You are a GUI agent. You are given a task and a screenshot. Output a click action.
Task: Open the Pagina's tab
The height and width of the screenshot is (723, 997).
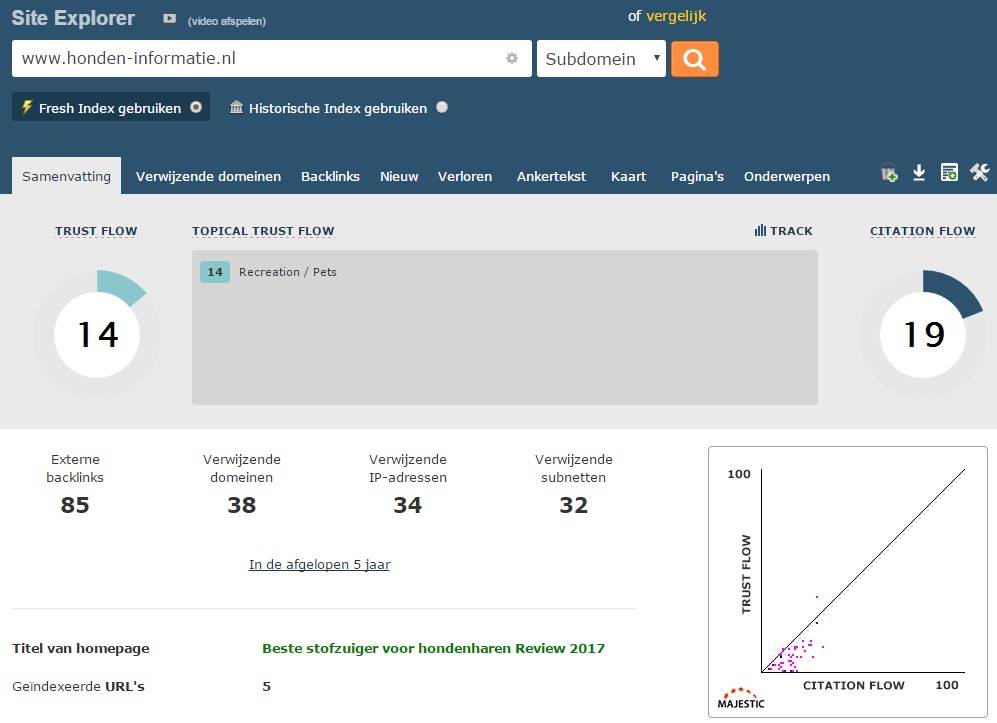[x=697, y=176]
